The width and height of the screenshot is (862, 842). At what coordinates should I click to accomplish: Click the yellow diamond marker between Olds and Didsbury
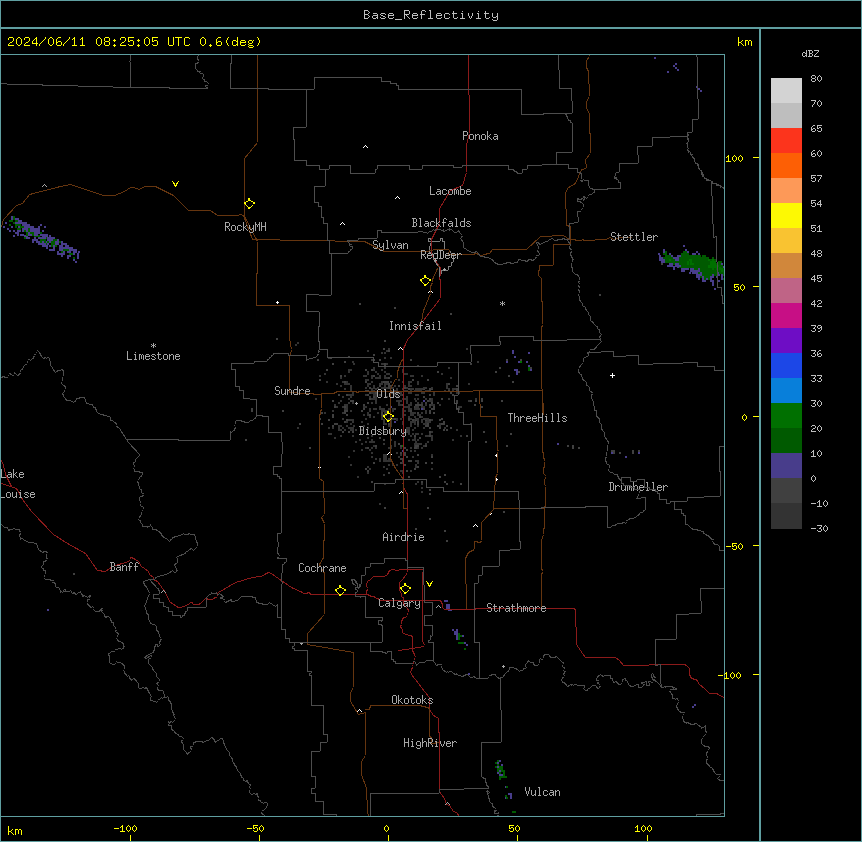pyautogui.click(x=388, y=416)
